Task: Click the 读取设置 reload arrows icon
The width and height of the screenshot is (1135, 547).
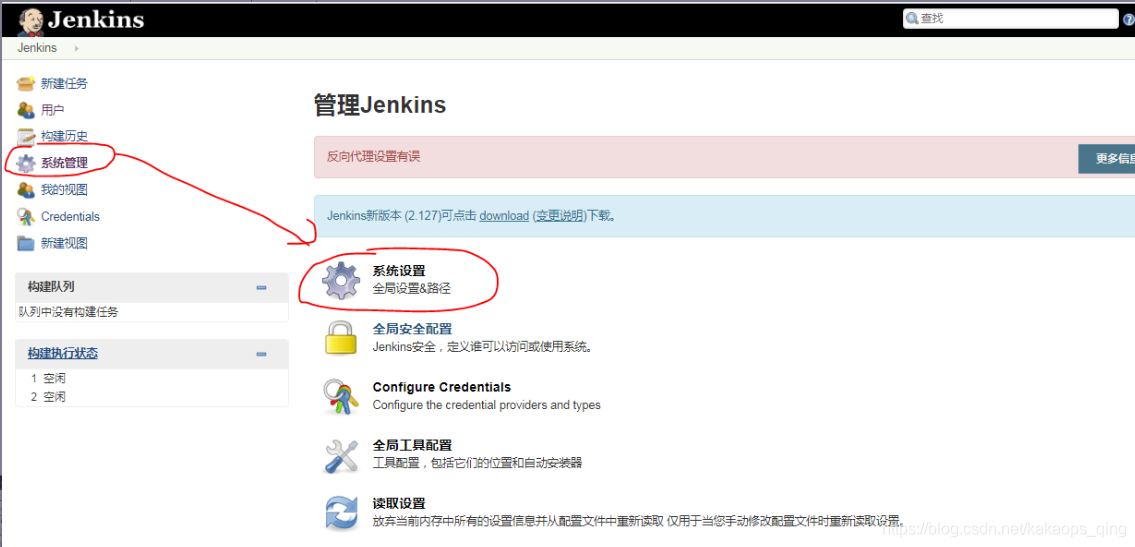Action: click(x=341, y=513)
